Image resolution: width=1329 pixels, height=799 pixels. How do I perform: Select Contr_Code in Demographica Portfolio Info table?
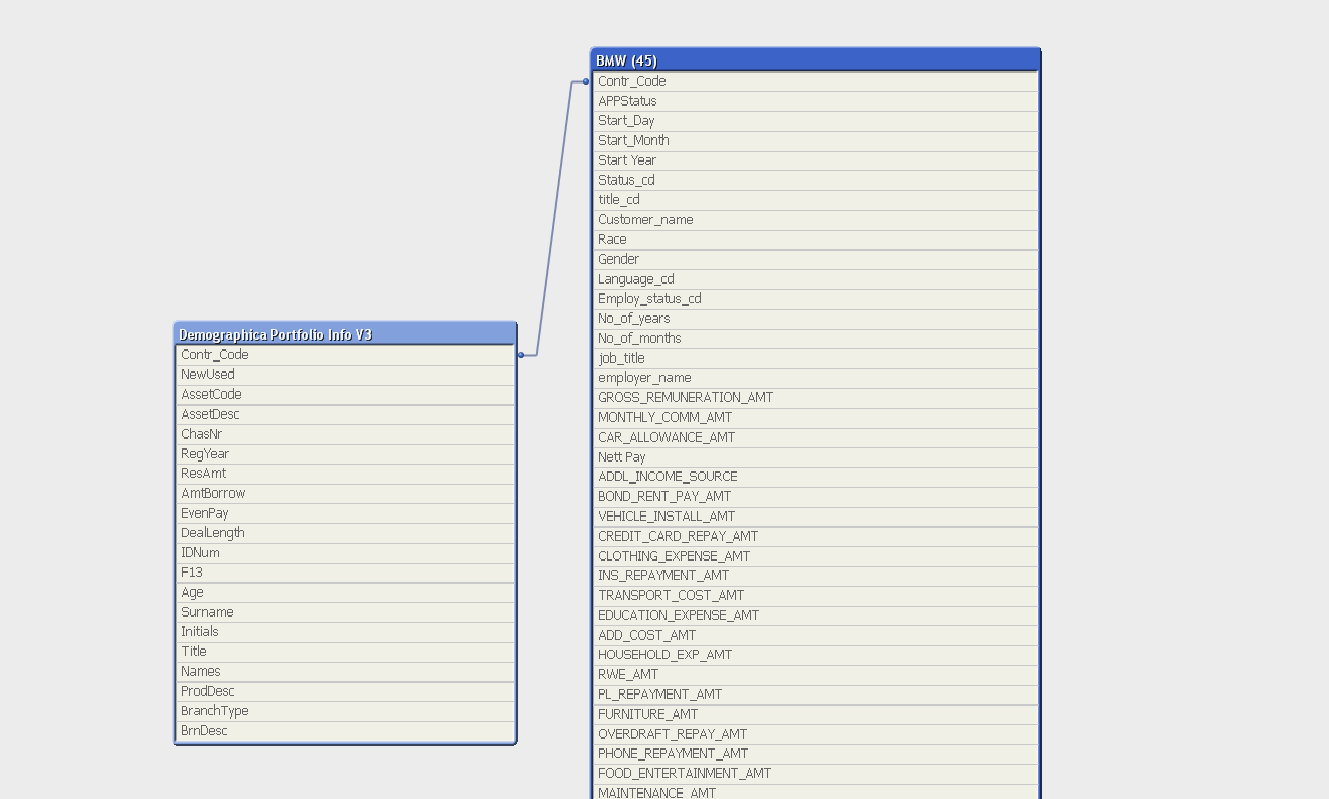coord(346,355)
